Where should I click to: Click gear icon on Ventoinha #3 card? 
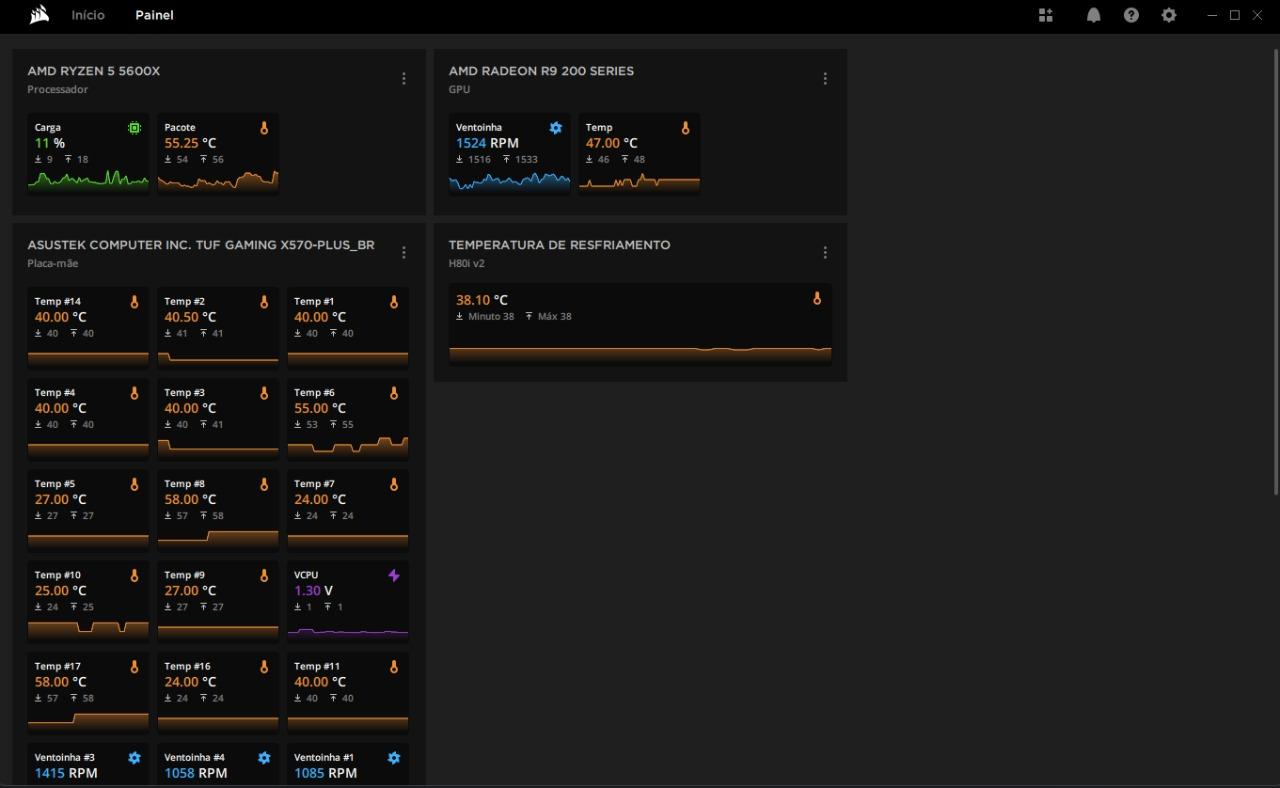tap(134, 758)
